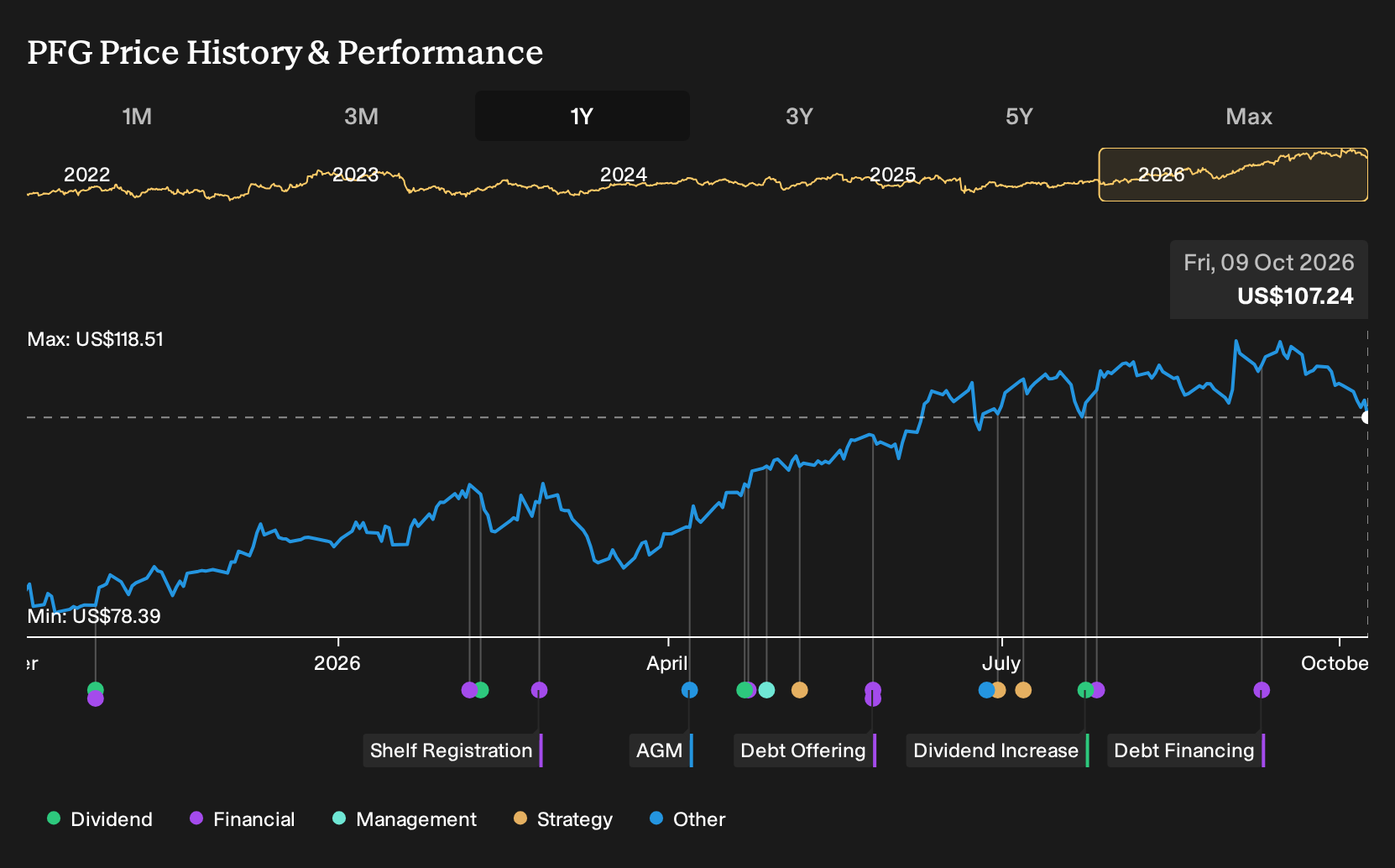Click the green dot right of 2026 axis label

click(480, 690)
